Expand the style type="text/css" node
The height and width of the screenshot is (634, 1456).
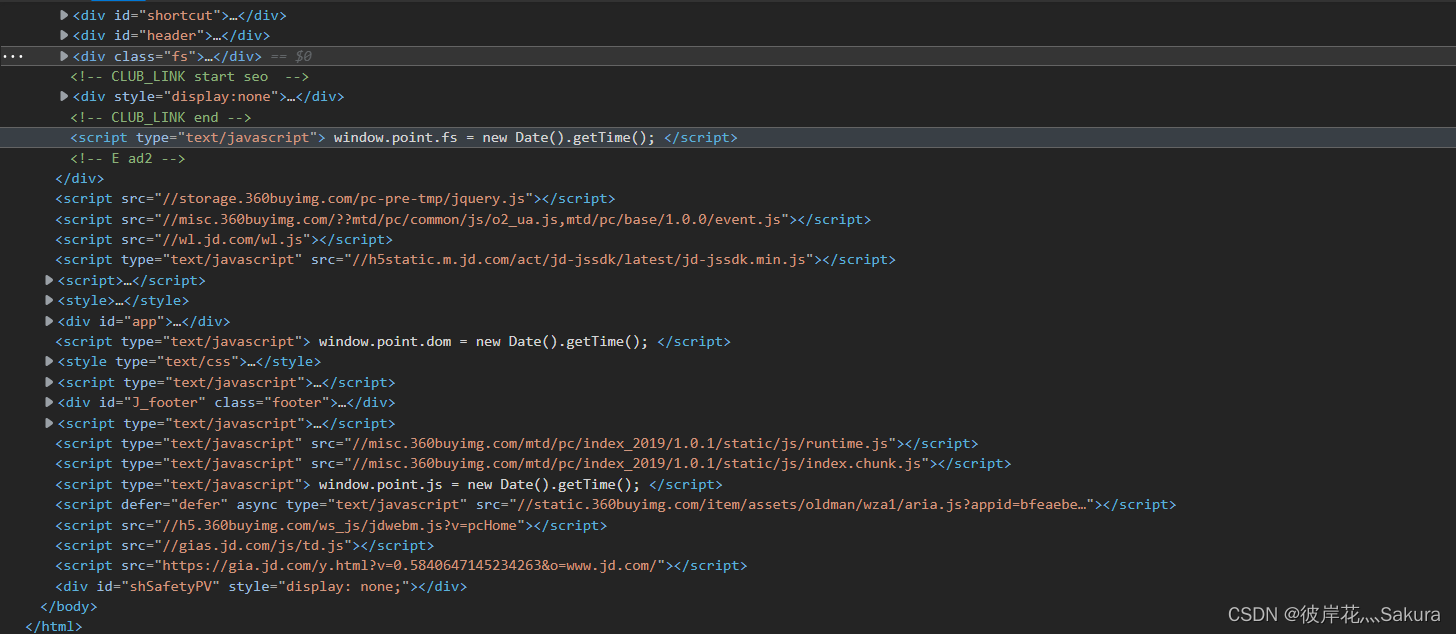[x=49, y=361]
